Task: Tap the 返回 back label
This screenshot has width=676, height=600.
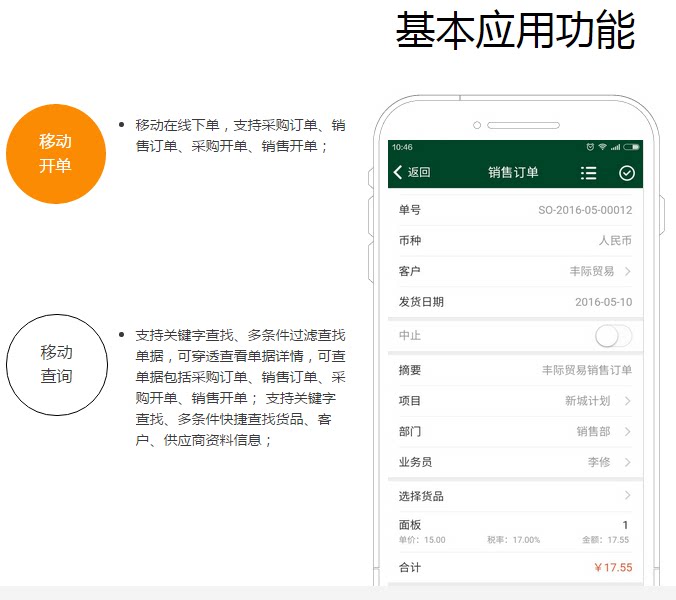Action: tap(419, 172)
